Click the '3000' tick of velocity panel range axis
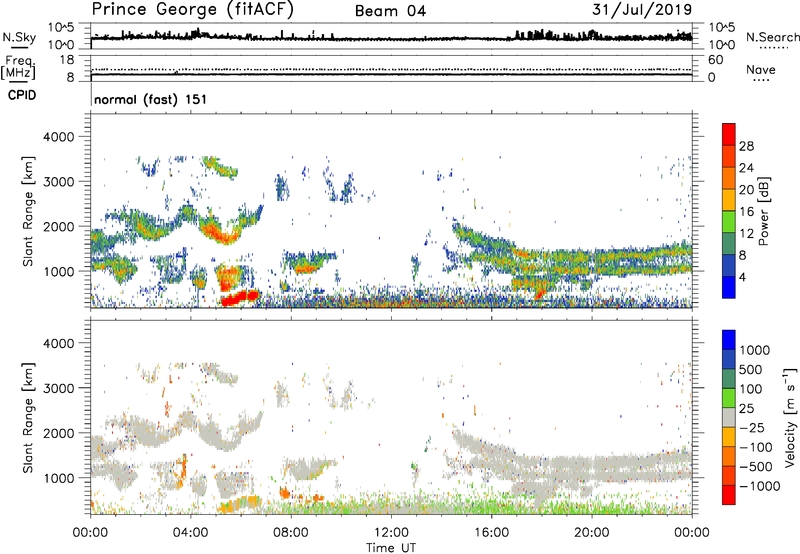The height and width of the screenshot is (554, 800). (x=59, y=388)
